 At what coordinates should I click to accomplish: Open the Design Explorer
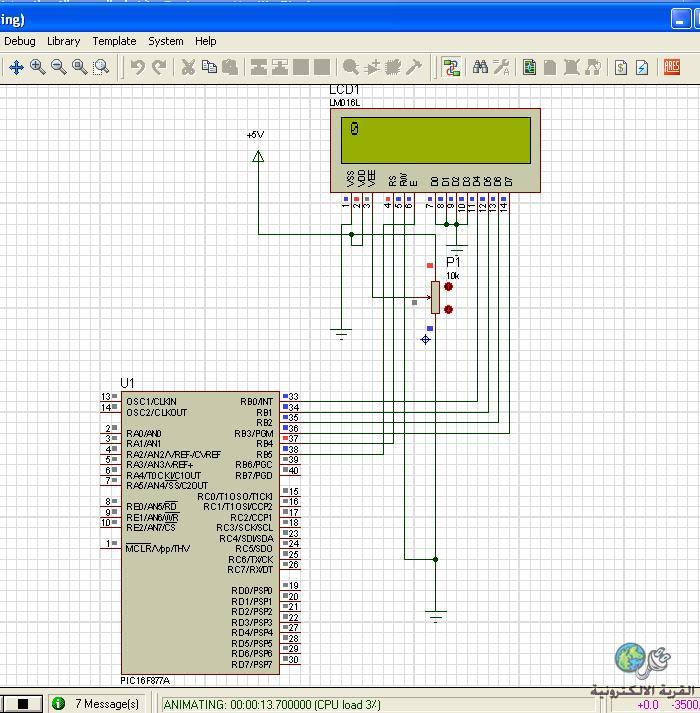[x=529, y=67]
